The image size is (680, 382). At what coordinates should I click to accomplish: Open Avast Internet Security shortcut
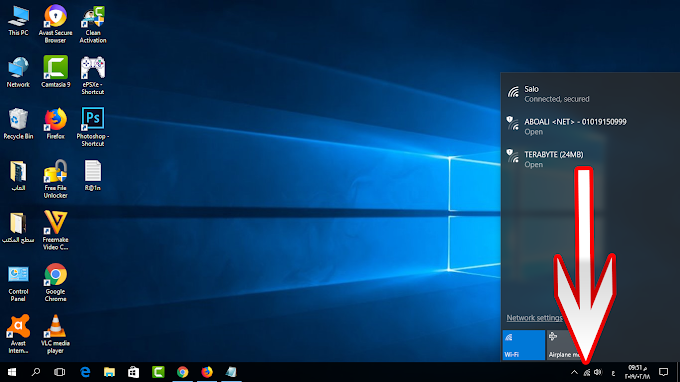pyautogui.click(x=18, y=334)
